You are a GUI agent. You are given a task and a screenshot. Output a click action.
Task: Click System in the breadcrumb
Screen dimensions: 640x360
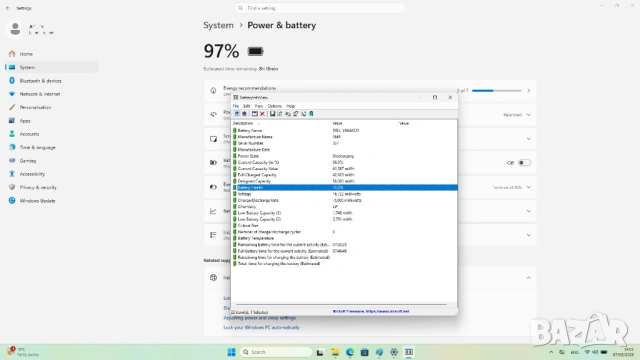(218, 25)
